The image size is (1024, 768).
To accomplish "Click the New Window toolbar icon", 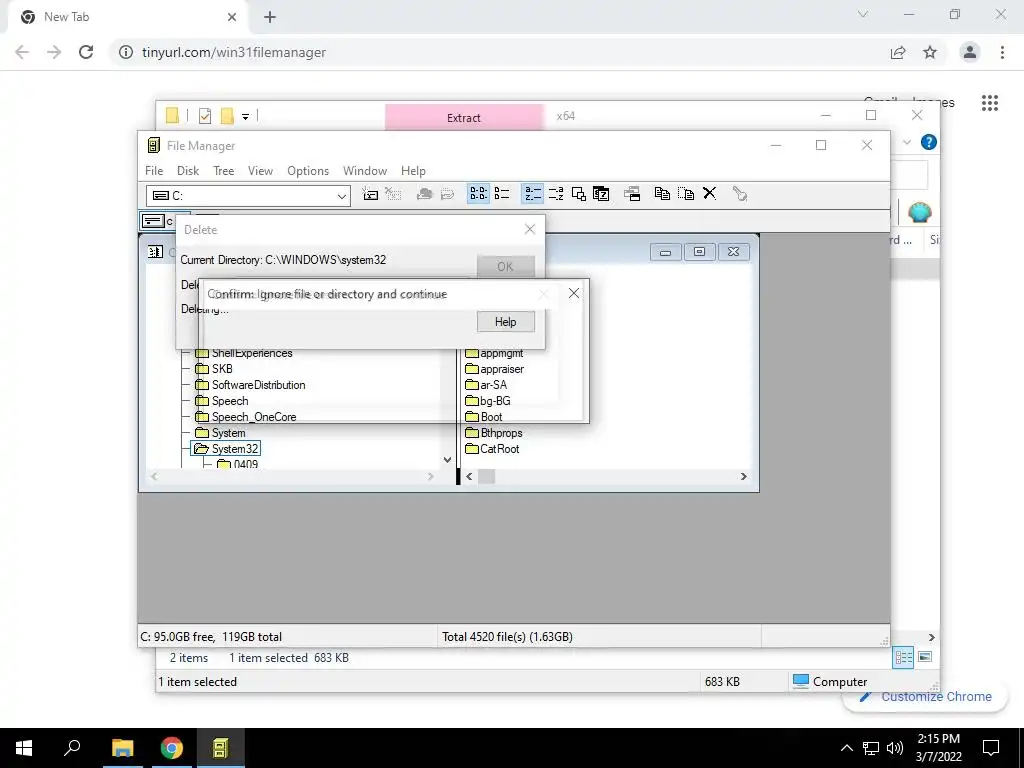I will 632,194.
